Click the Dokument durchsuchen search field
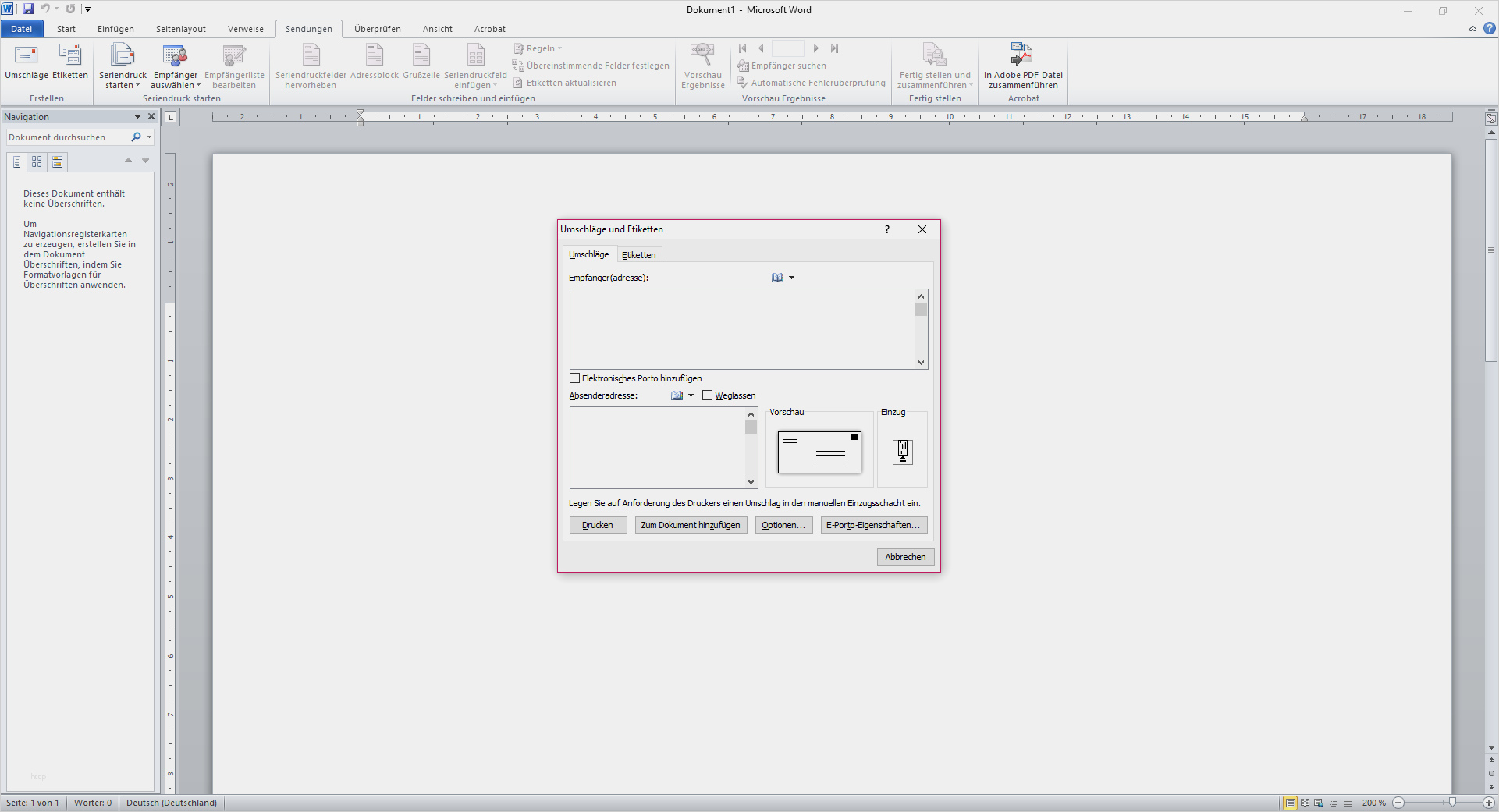Viewport: 1499px width, 812px height. (69, 137)
